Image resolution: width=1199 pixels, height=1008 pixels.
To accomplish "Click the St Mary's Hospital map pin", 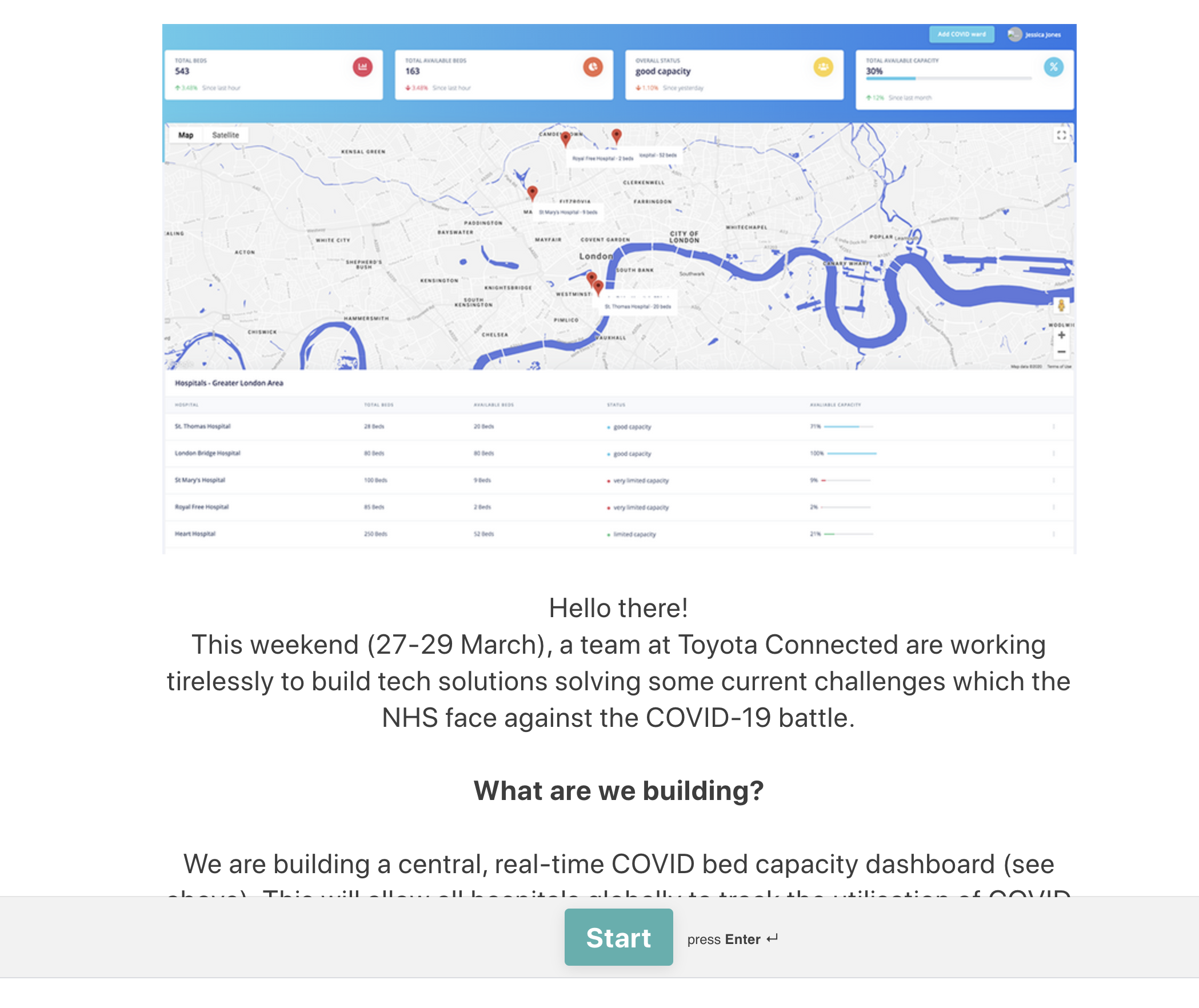I will pyautogui.click(x=532, y=193).
